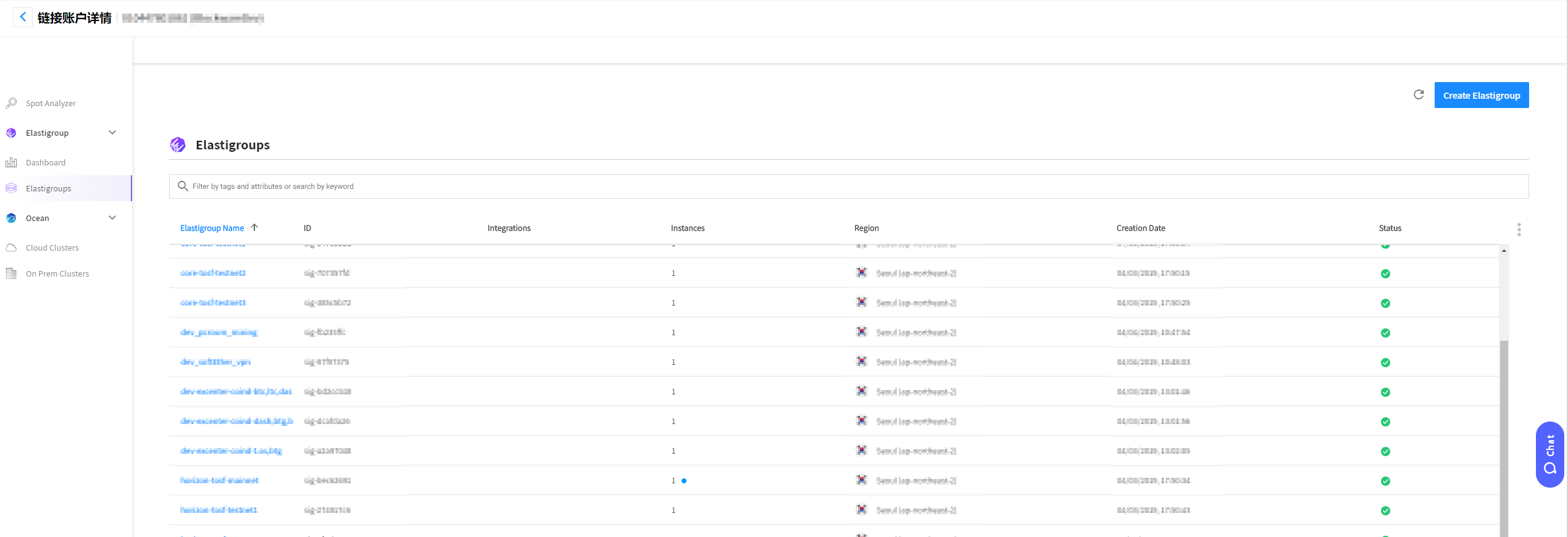This screenshot has width=1568, height=537.
Task: Open the three-dot column options menu
Action: (x=1519, y=230)
